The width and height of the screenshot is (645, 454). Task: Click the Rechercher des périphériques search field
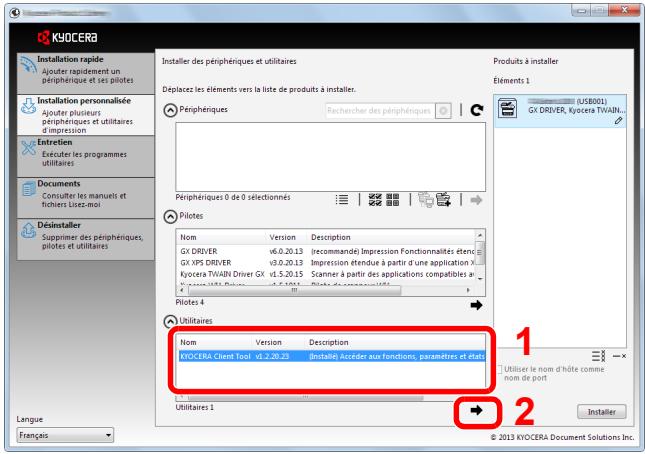(x=380, y=111)
